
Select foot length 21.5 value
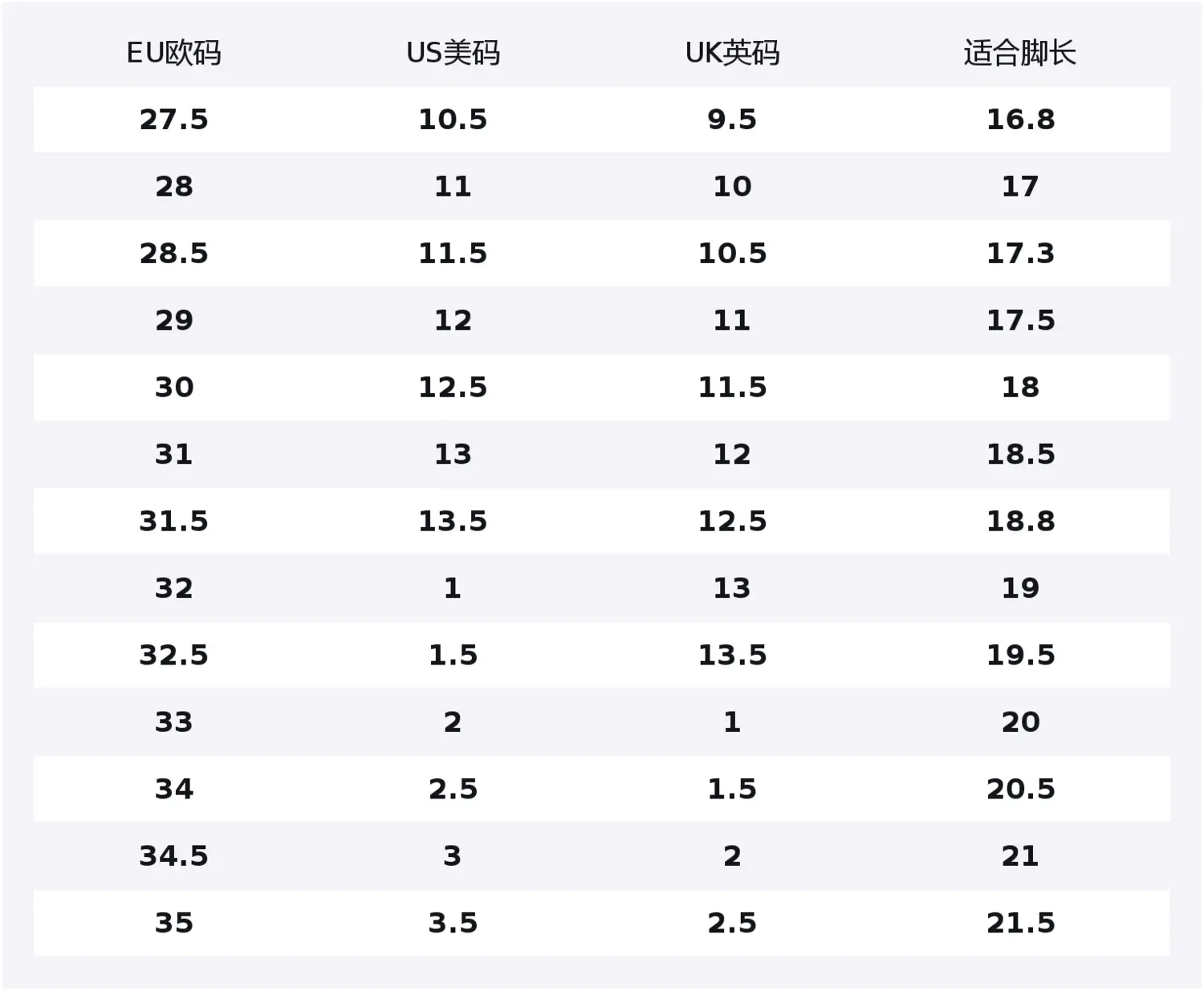1020,924
